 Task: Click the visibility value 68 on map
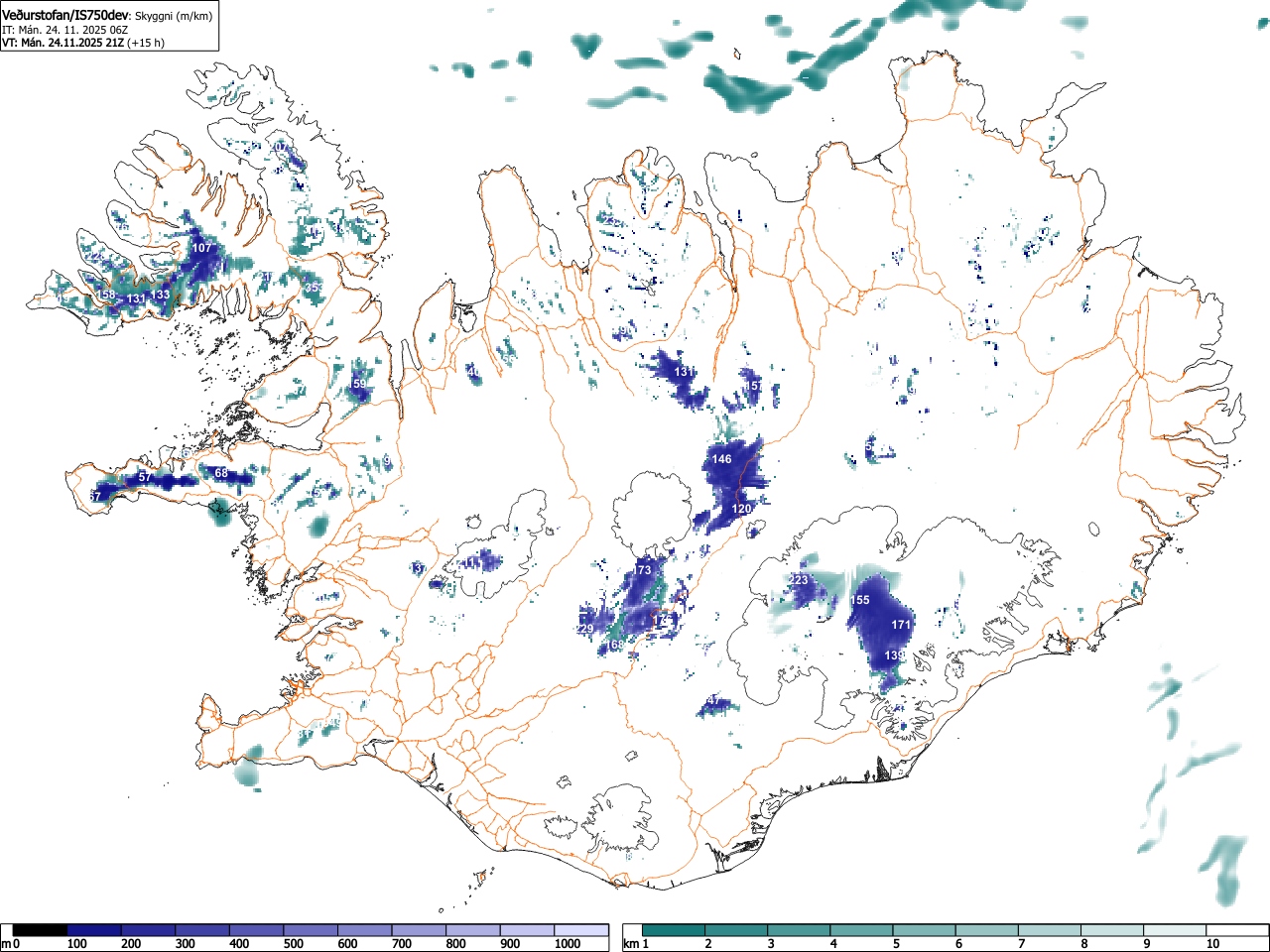pyautogui.click(x=221, y=473)
